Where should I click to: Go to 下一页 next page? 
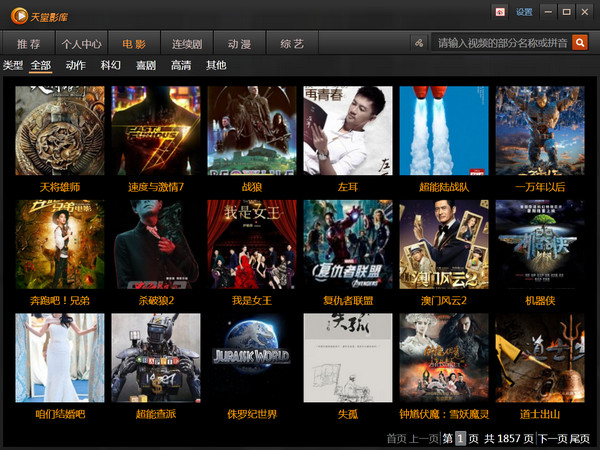pyautogui.click(x=553, y=439)
